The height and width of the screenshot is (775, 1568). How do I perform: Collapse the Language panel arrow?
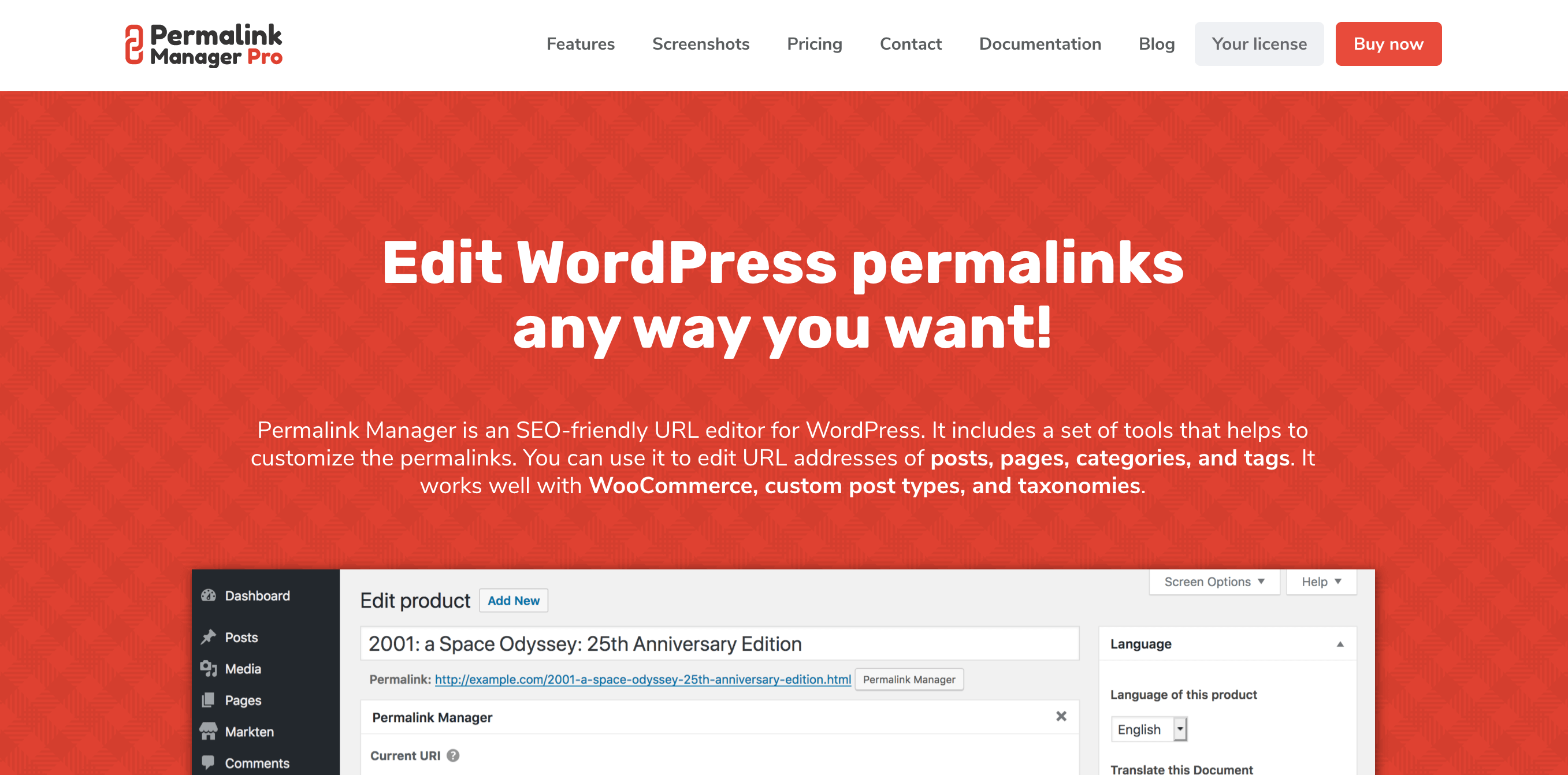(1340, 644)
